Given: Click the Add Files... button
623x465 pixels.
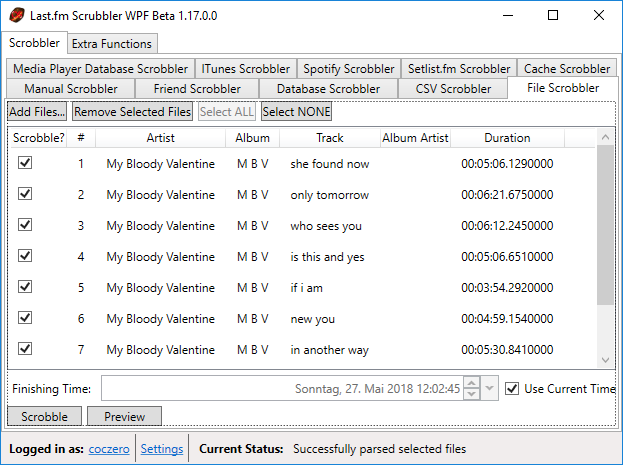Looking at the screenshot, I should 37,112.
